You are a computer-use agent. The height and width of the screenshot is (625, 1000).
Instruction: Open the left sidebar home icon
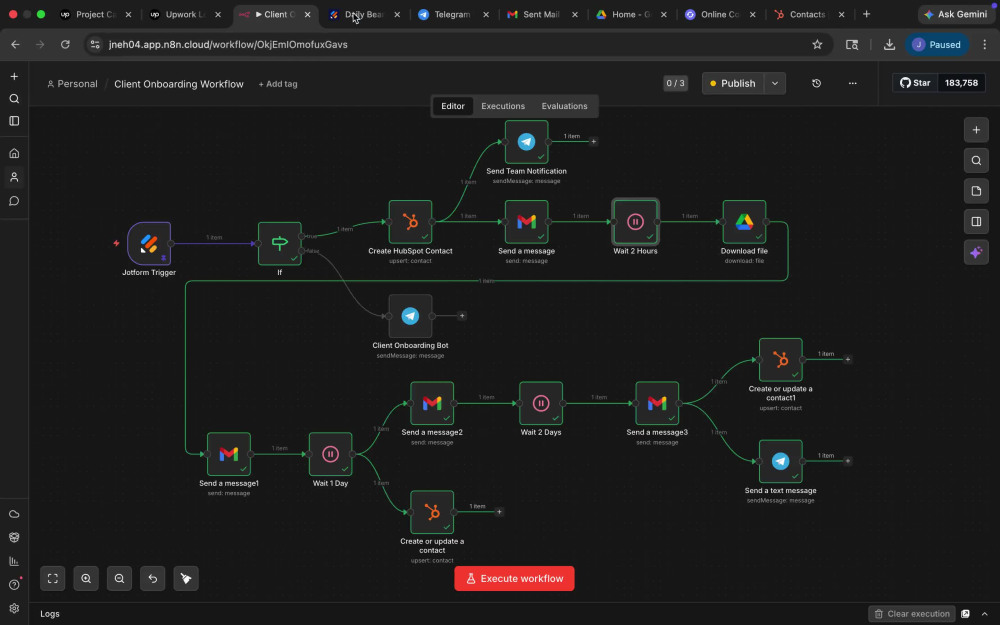tap(14, 153)
